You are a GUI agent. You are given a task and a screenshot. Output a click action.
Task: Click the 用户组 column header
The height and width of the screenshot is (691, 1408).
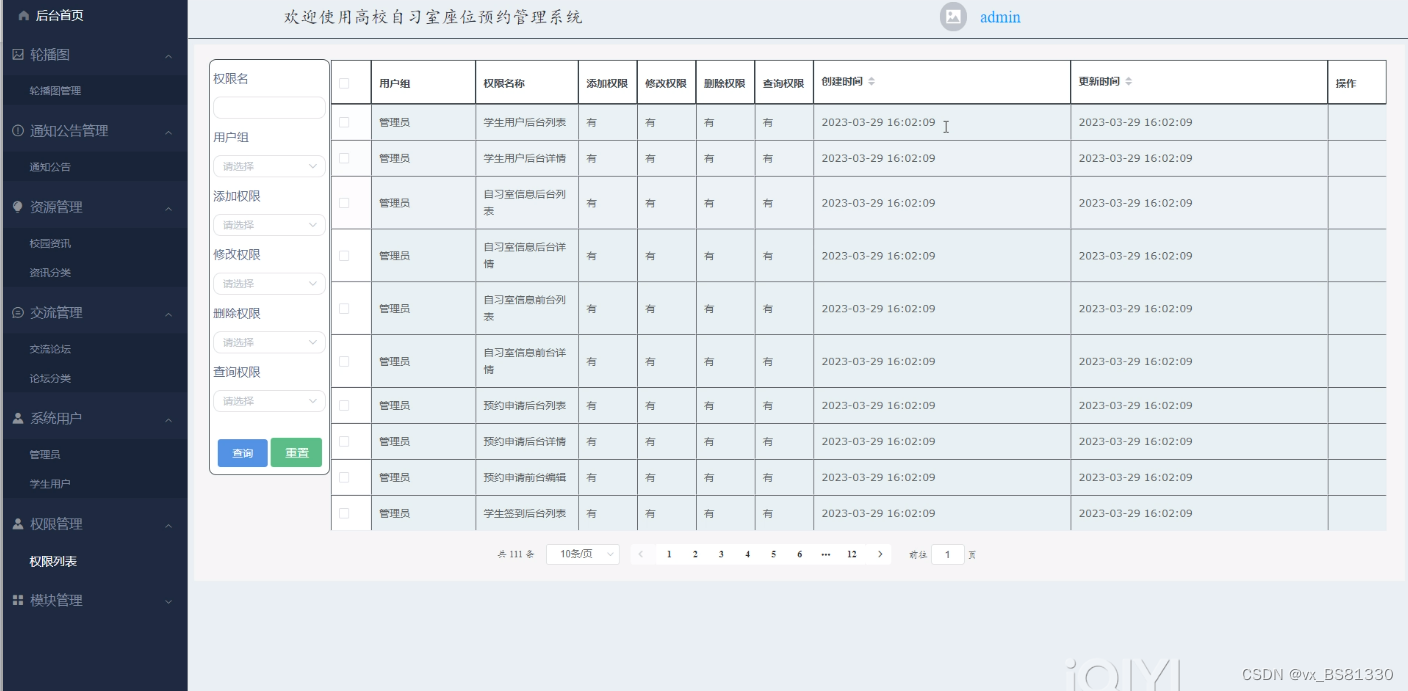tap(422, 83)
